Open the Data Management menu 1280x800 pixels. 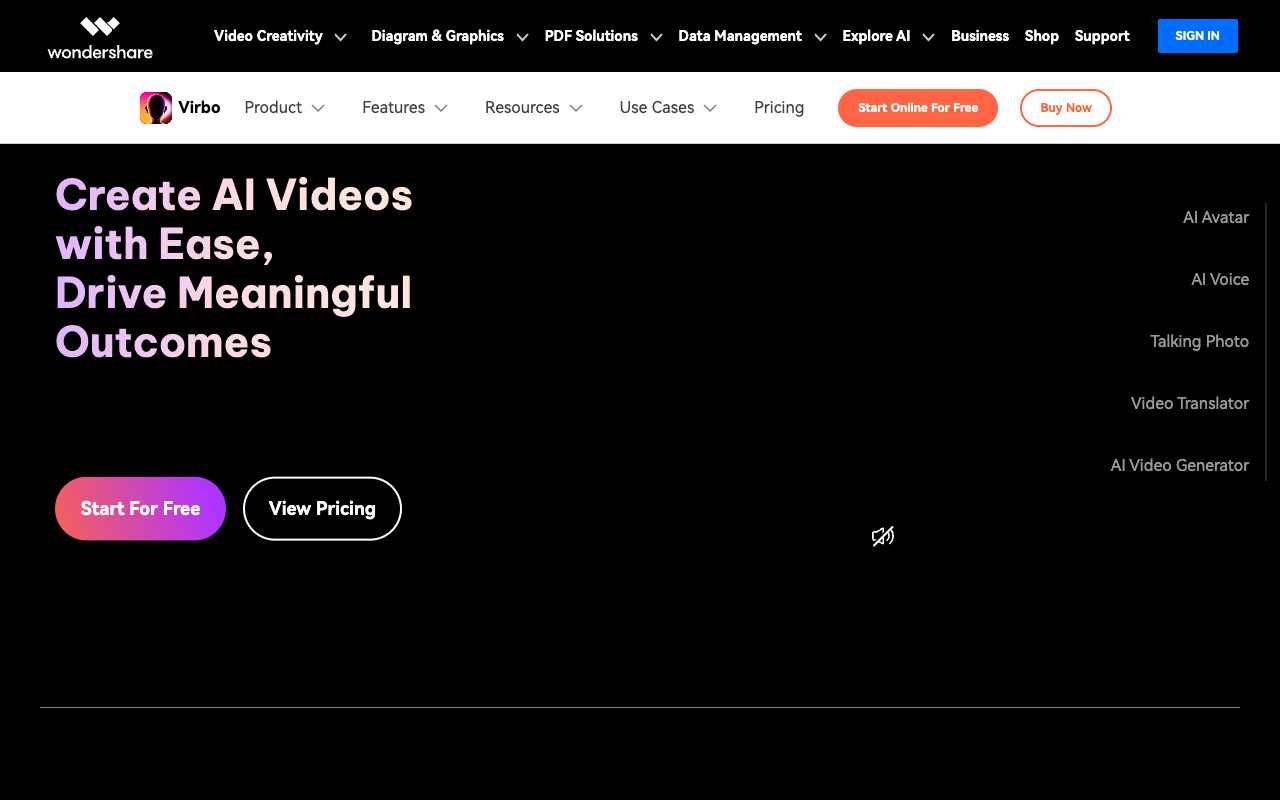point(740,36)
